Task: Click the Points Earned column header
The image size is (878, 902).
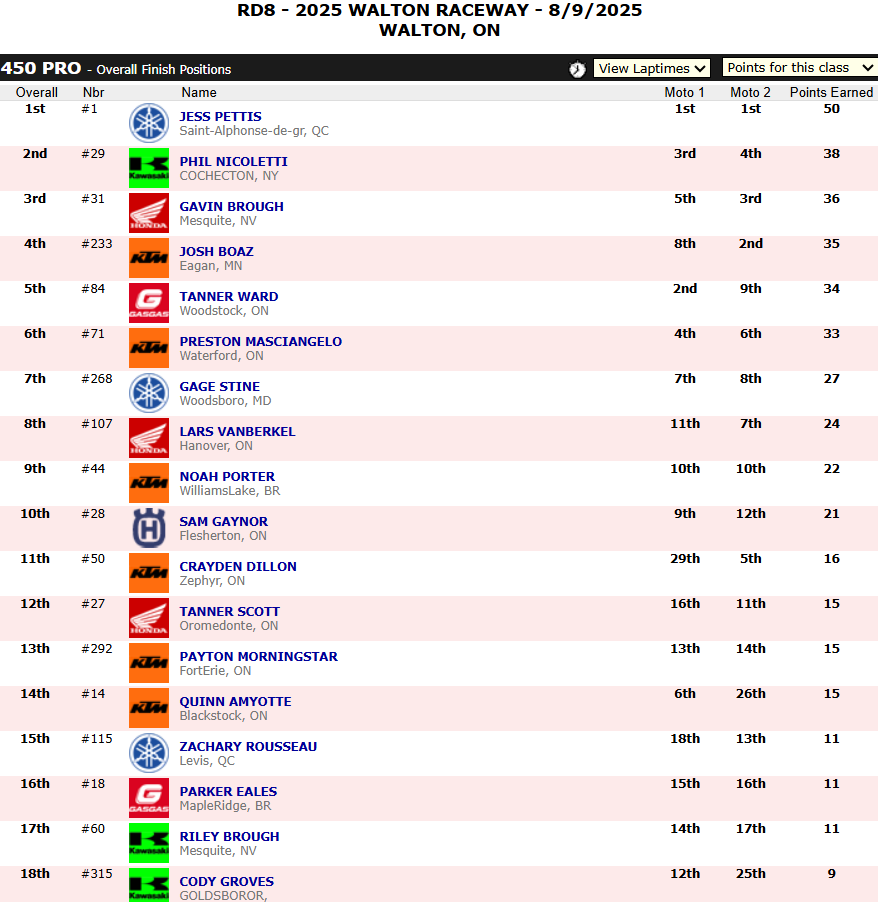Action: [831, 93]
